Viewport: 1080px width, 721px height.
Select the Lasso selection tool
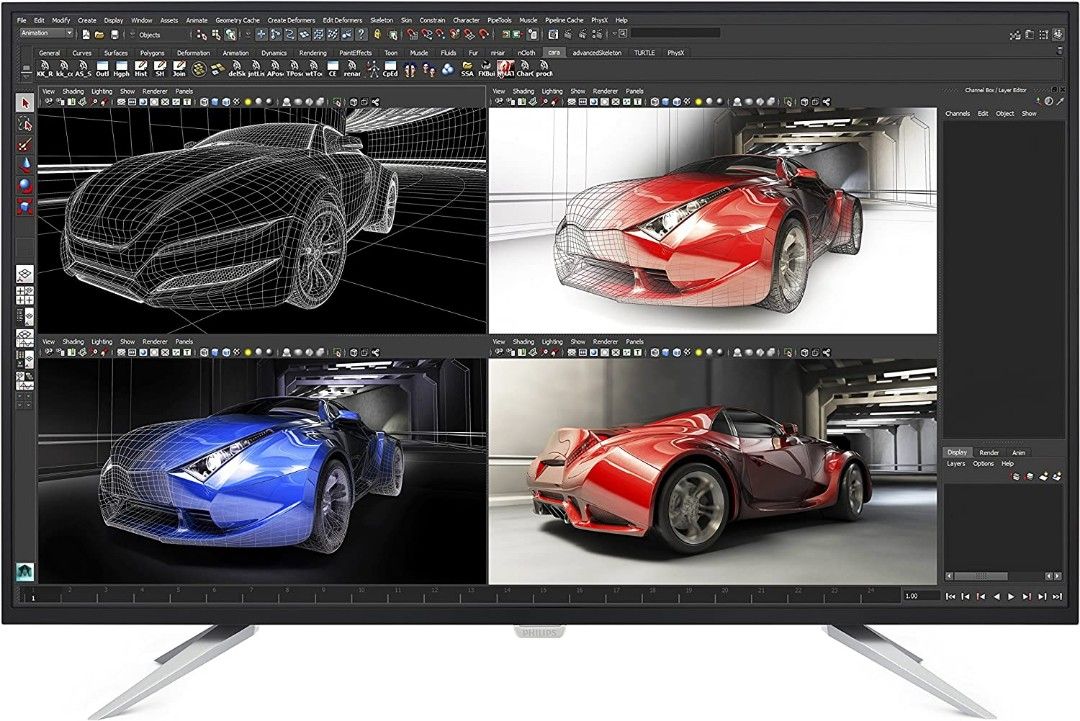[x=22, y=124]
